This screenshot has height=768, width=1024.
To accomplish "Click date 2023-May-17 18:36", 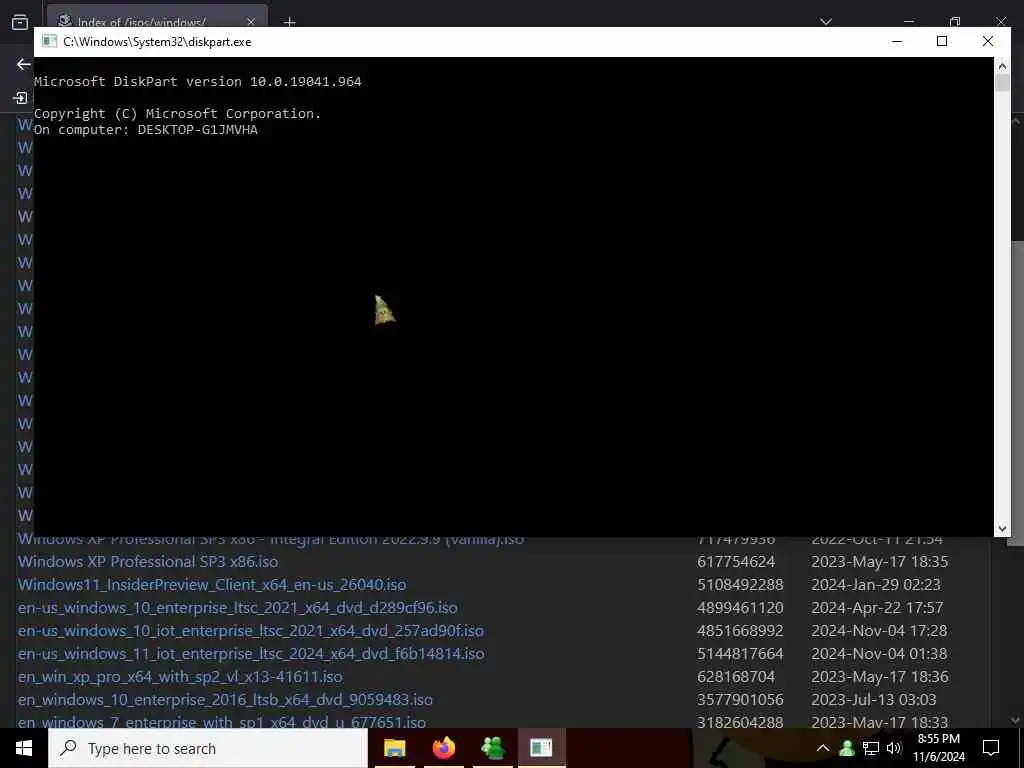I will [x=879, y=677].
